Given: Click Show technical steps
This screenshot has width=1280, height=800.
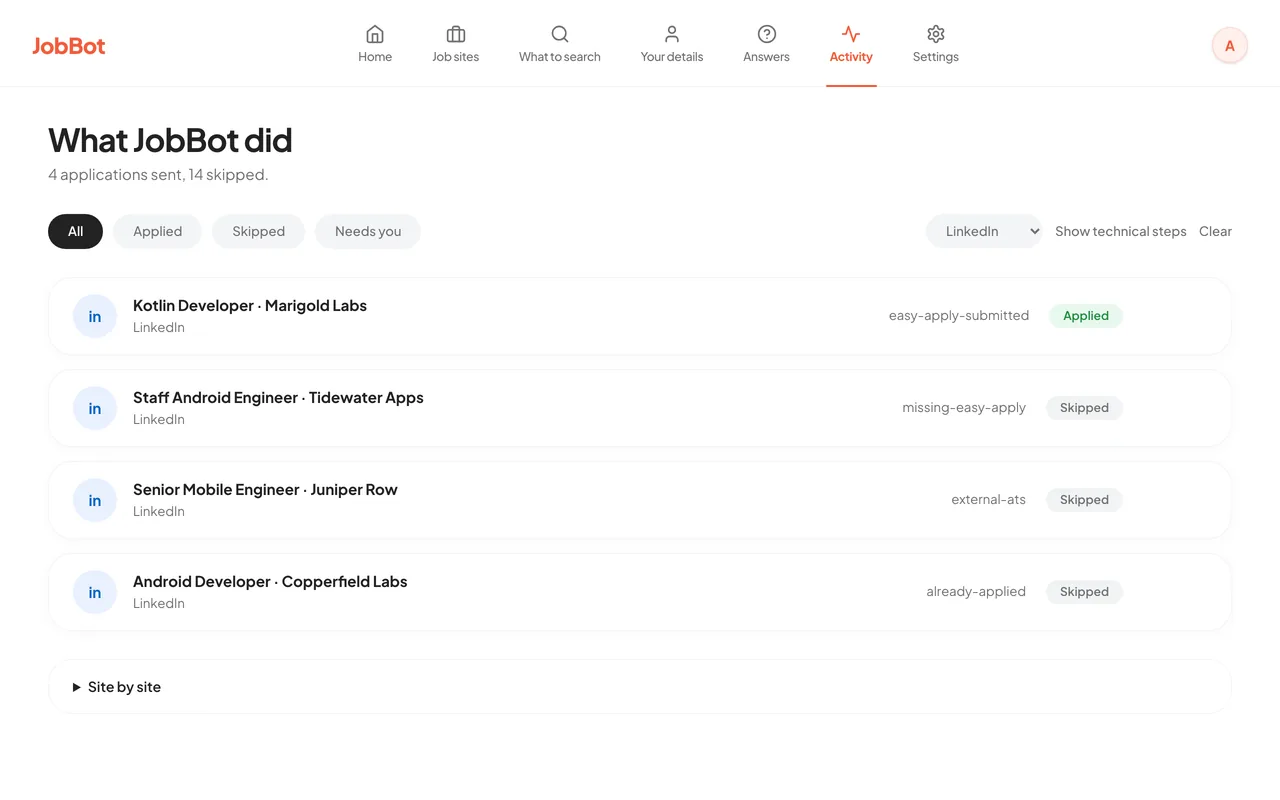Looking at the screenshot, I should [1121, 231].
